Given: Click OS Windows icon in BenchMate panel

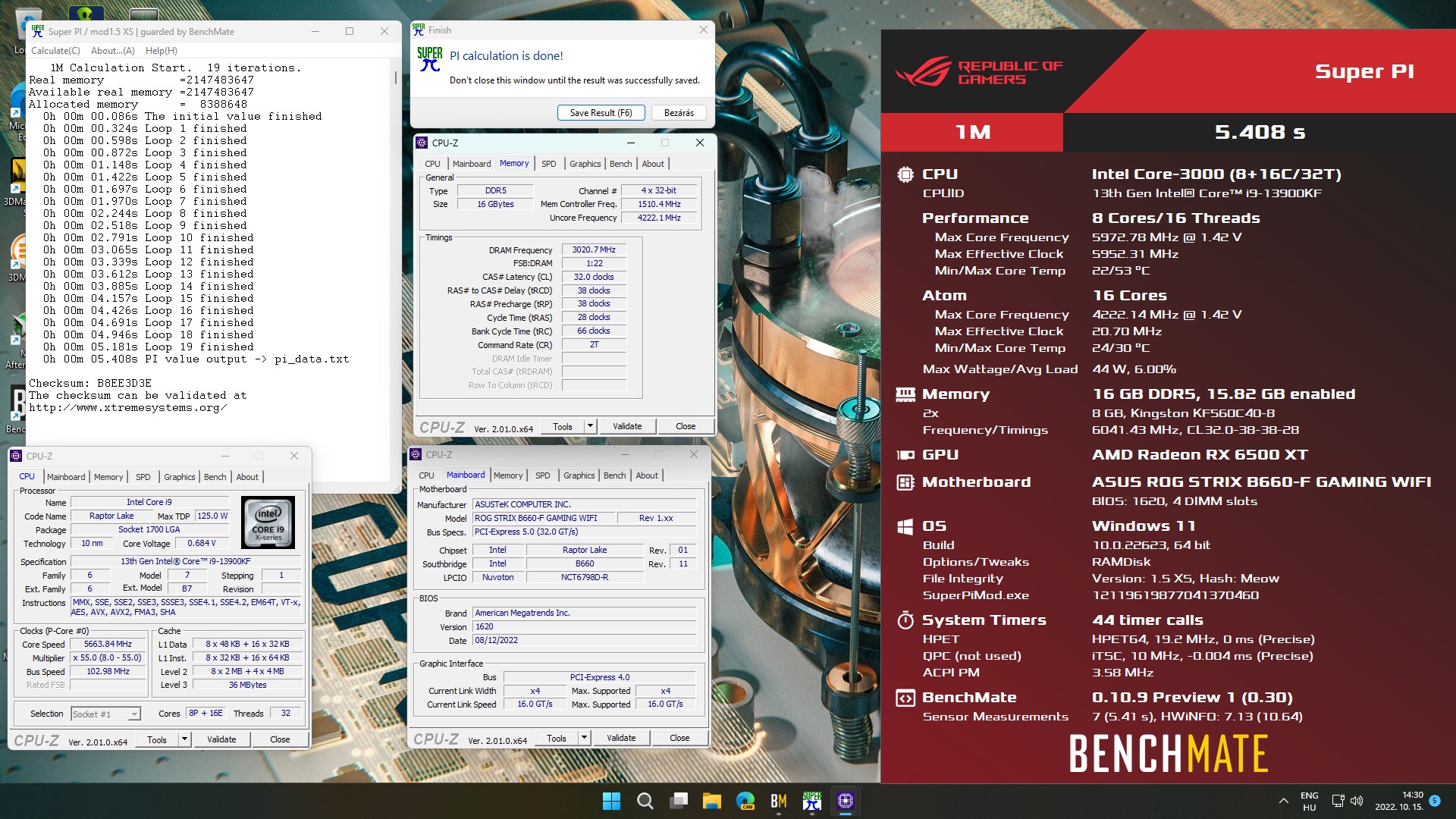Looking at the screenshot, I should 905,527.
